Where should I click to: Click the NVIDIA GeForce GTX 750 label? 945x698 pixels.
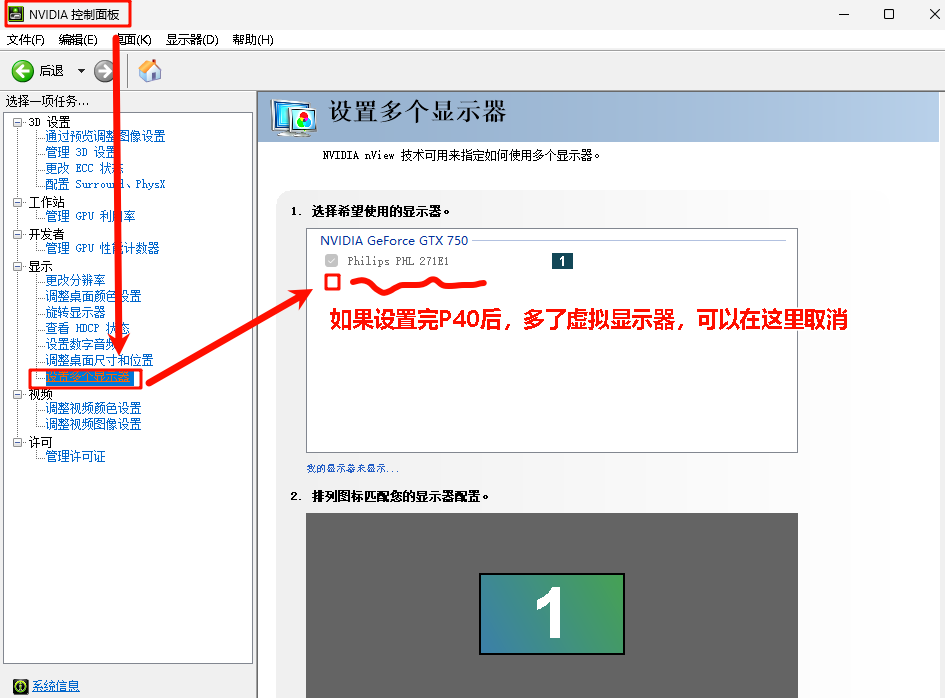tap(394, 241)
